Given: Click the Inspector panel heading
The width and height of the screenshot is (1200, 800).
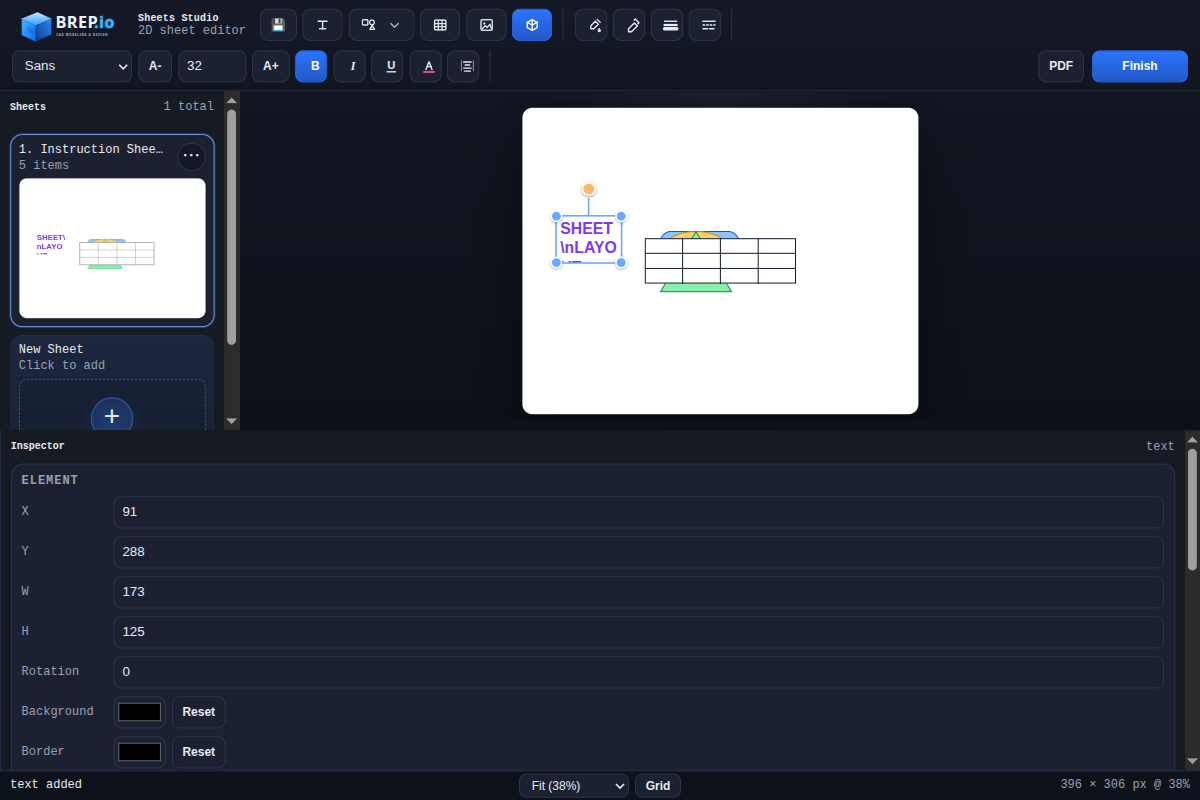Looking at the screenshot, I should [38, 446].
